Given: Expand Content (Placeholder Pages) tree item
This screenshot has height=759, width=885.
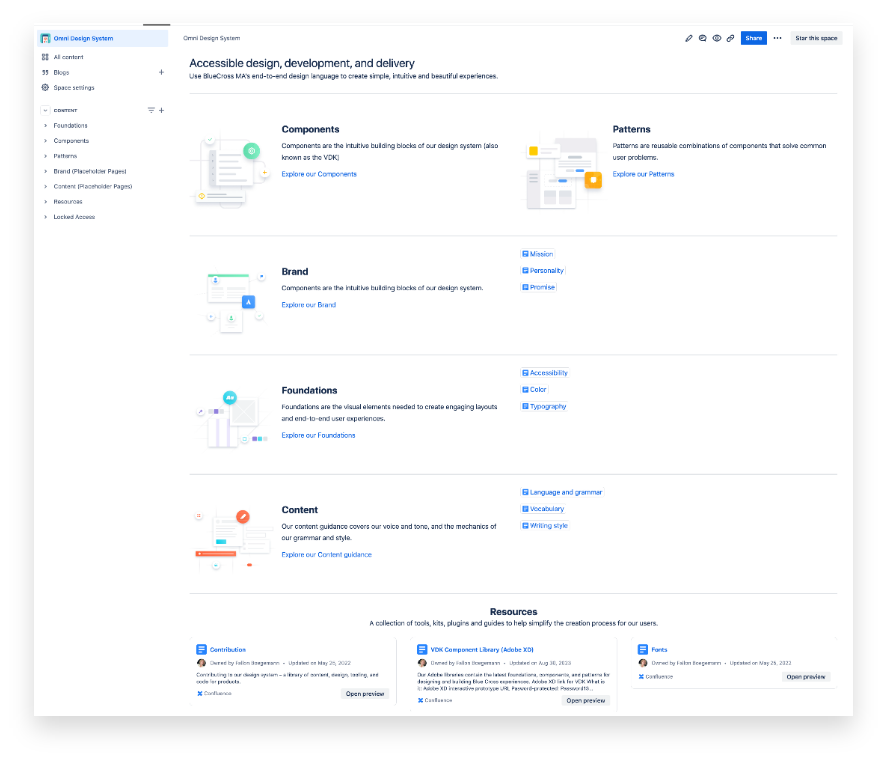Looking at the screenshot, I should coord(46,187).
